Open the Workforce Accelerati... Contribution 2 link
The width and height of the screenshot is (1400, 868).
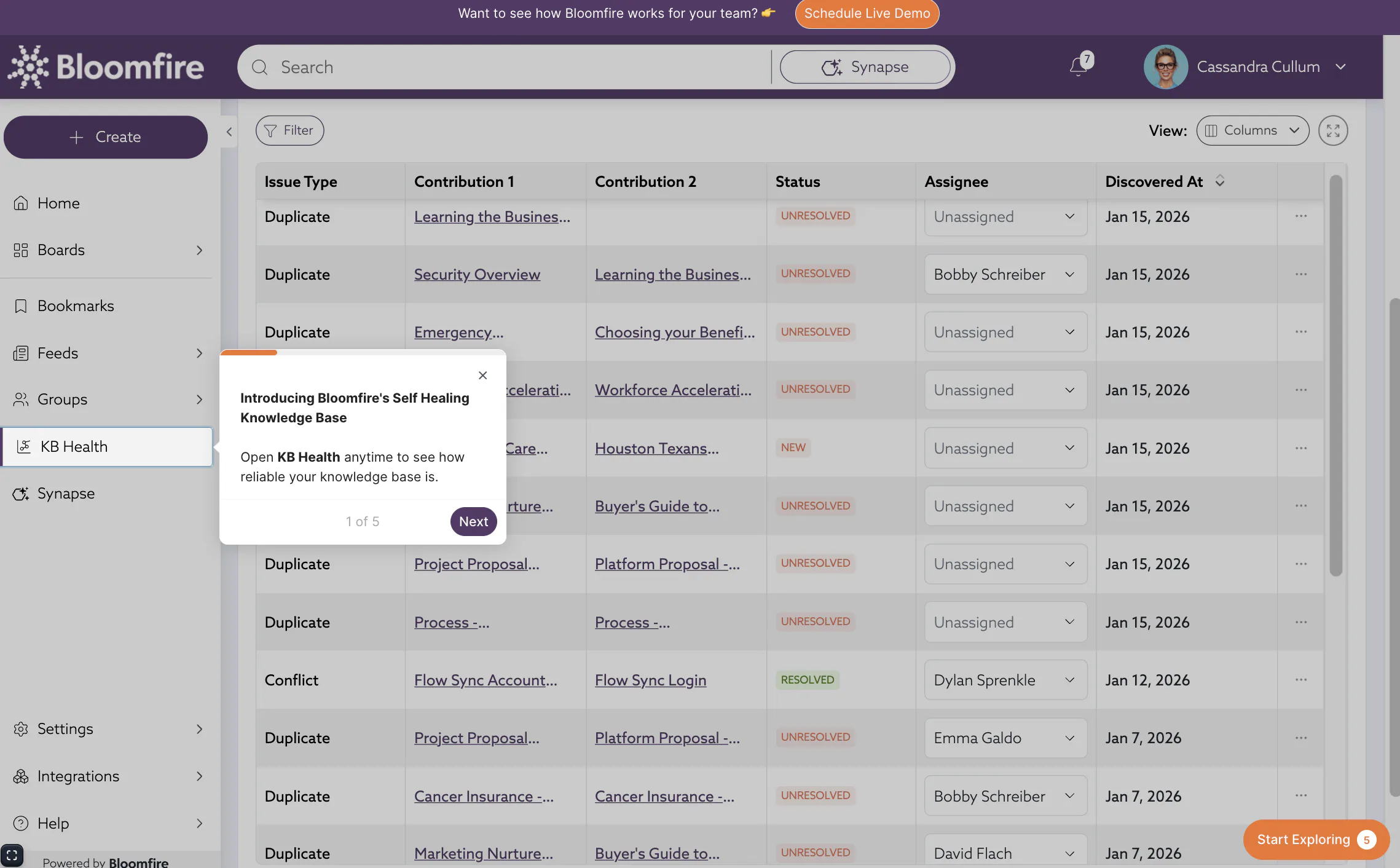point(673,390)
